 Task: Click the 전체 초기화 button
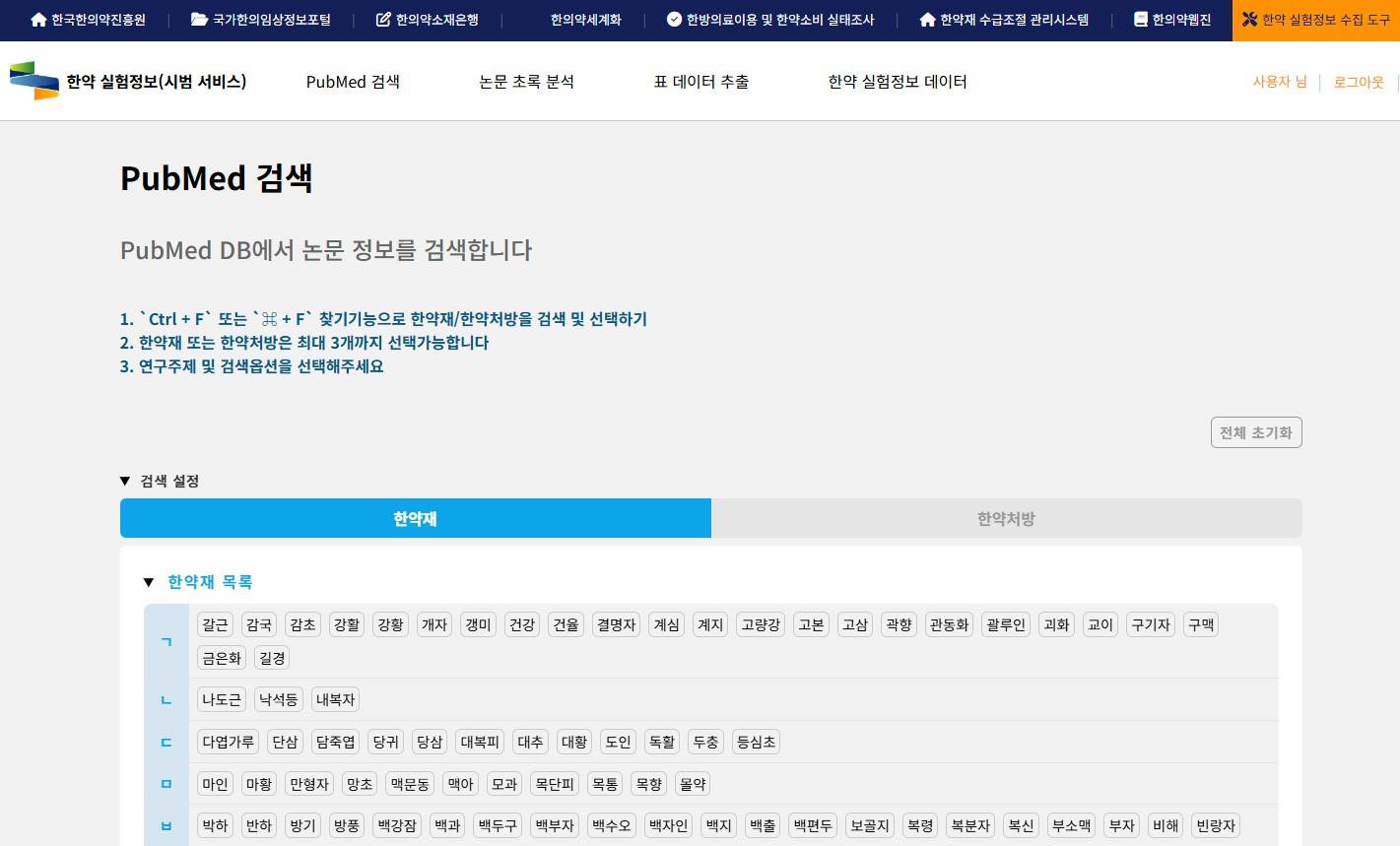click(x=1256, y=432)
